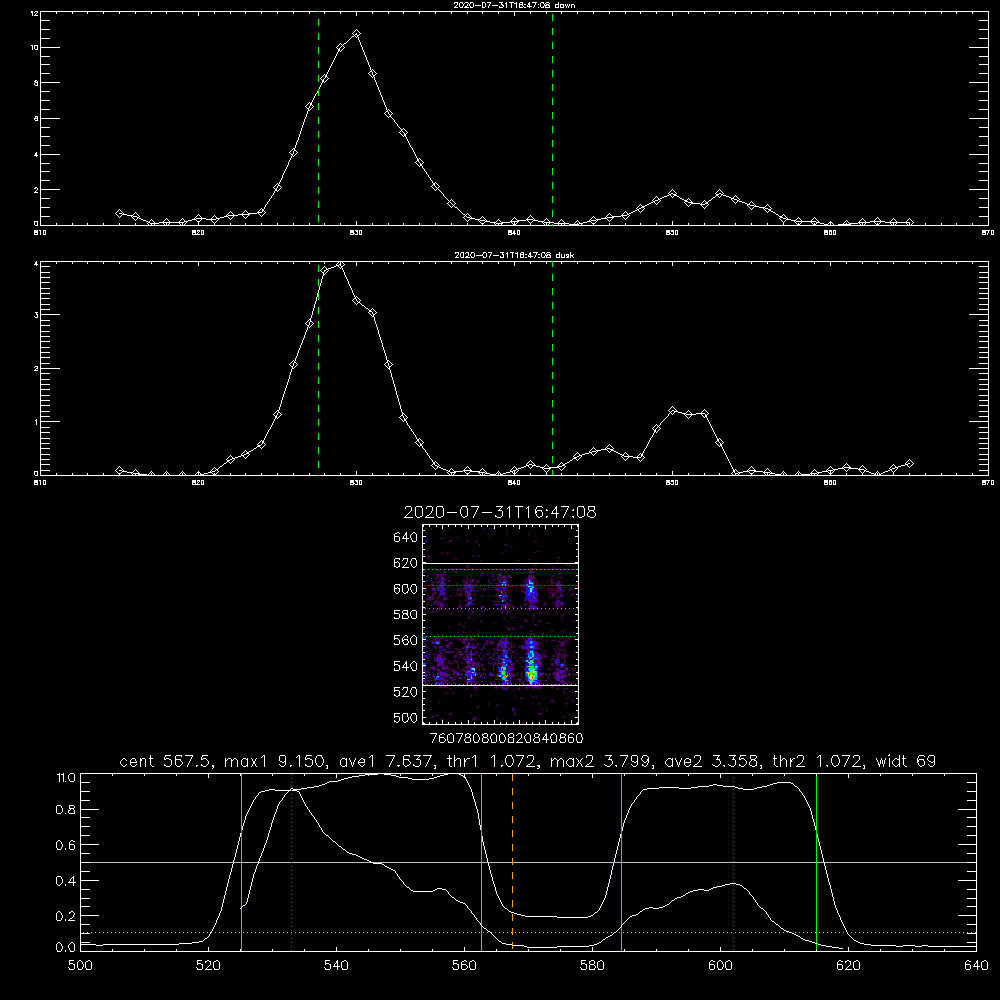Click green dashed line near 842 in dusk plot

(x=552, y=368)
